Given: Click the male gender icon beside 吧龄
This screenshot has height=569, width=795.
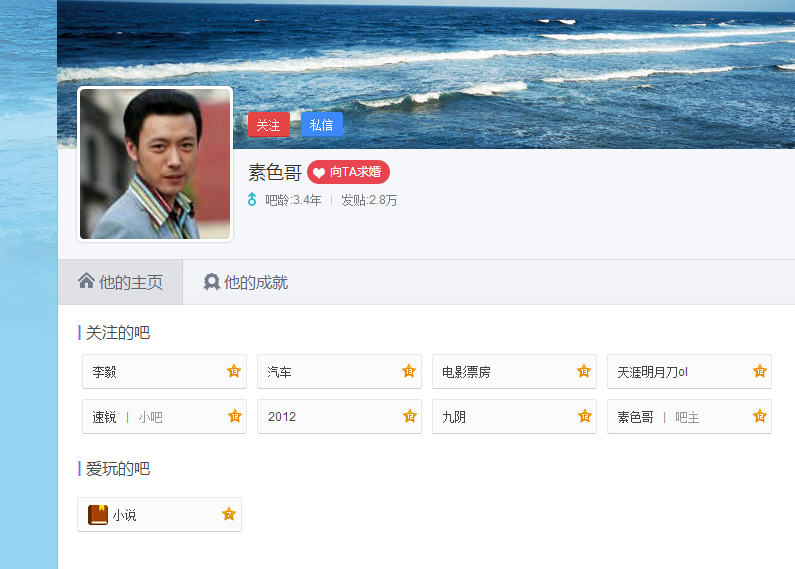Looking at the screenshot, I should click(252, 199).
